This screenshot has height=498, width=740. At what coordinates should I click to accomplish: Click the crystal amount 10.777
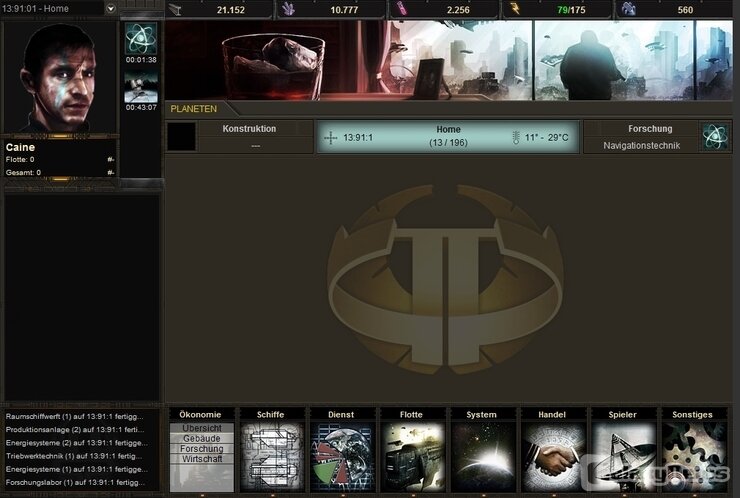pos(344,9)
